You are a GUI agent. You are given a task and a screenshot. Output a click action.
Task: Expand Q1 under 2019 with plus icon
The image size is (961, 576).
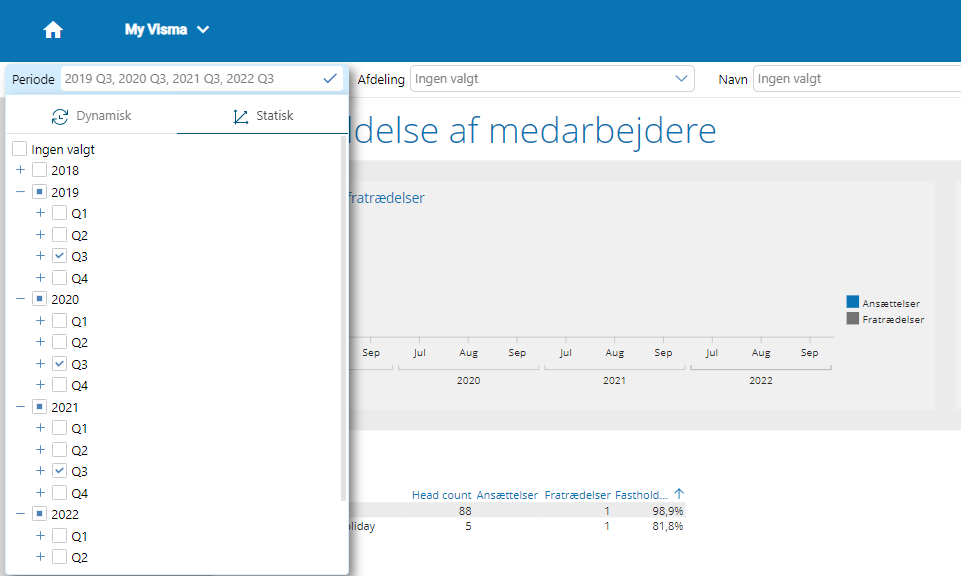coord(40,213)
